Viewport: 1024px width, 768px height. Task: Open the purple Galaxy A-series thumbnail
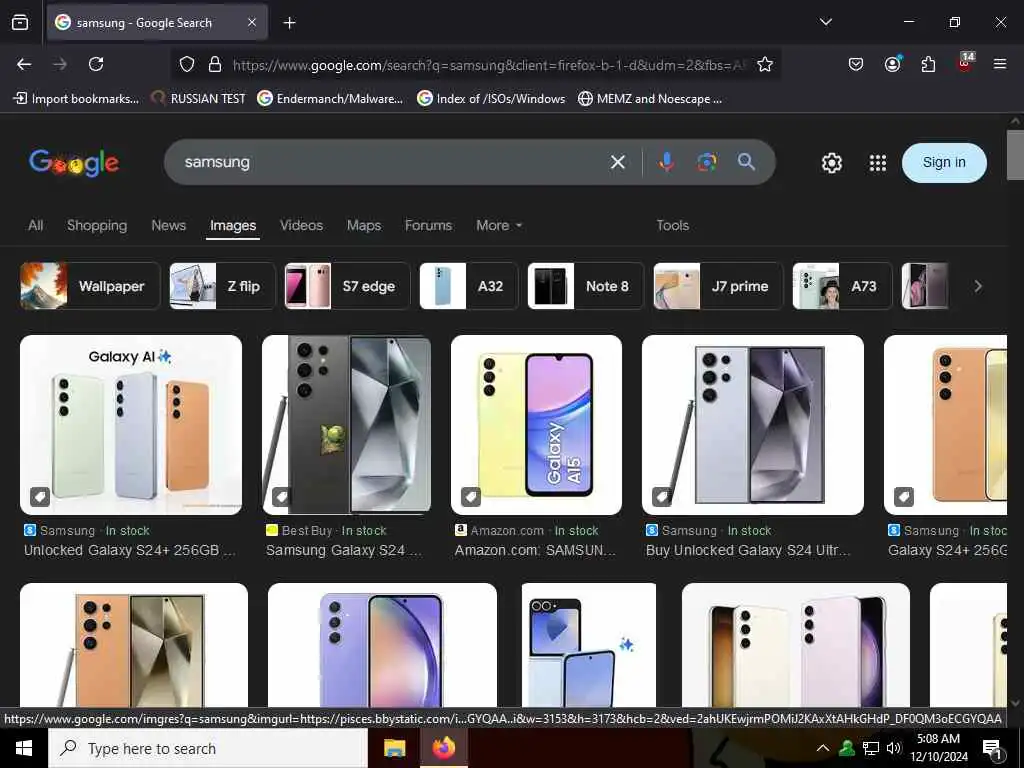[382, 645]
